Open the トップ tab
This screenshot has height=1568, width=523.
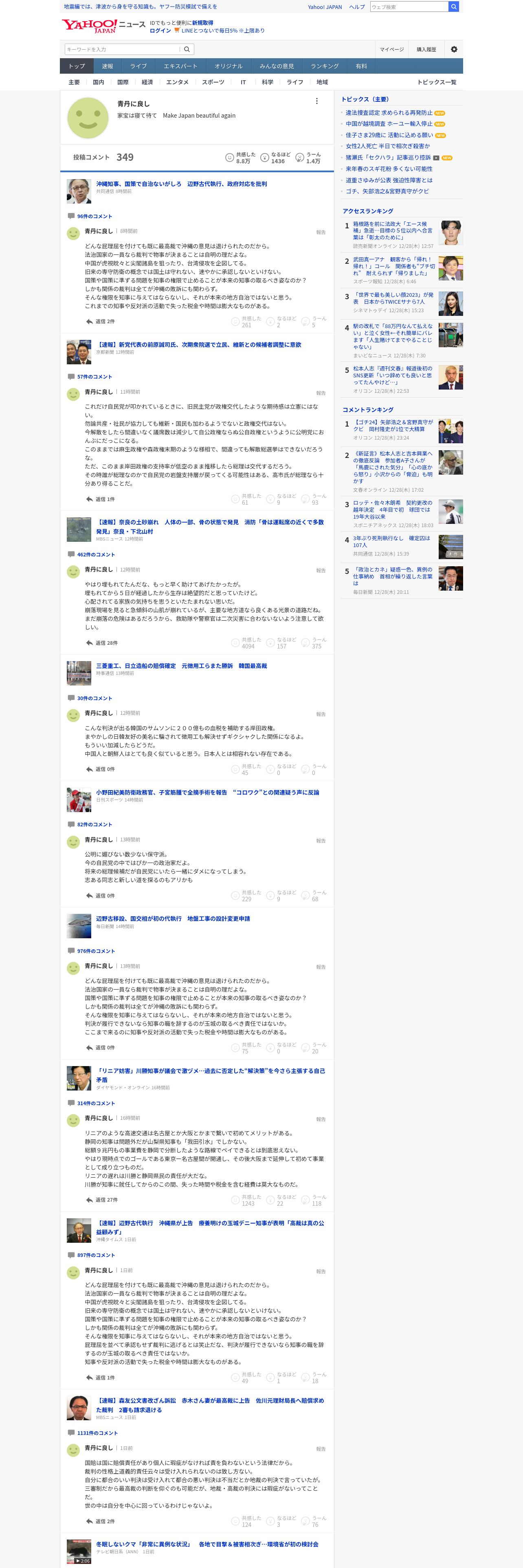[x=77, y=66]
